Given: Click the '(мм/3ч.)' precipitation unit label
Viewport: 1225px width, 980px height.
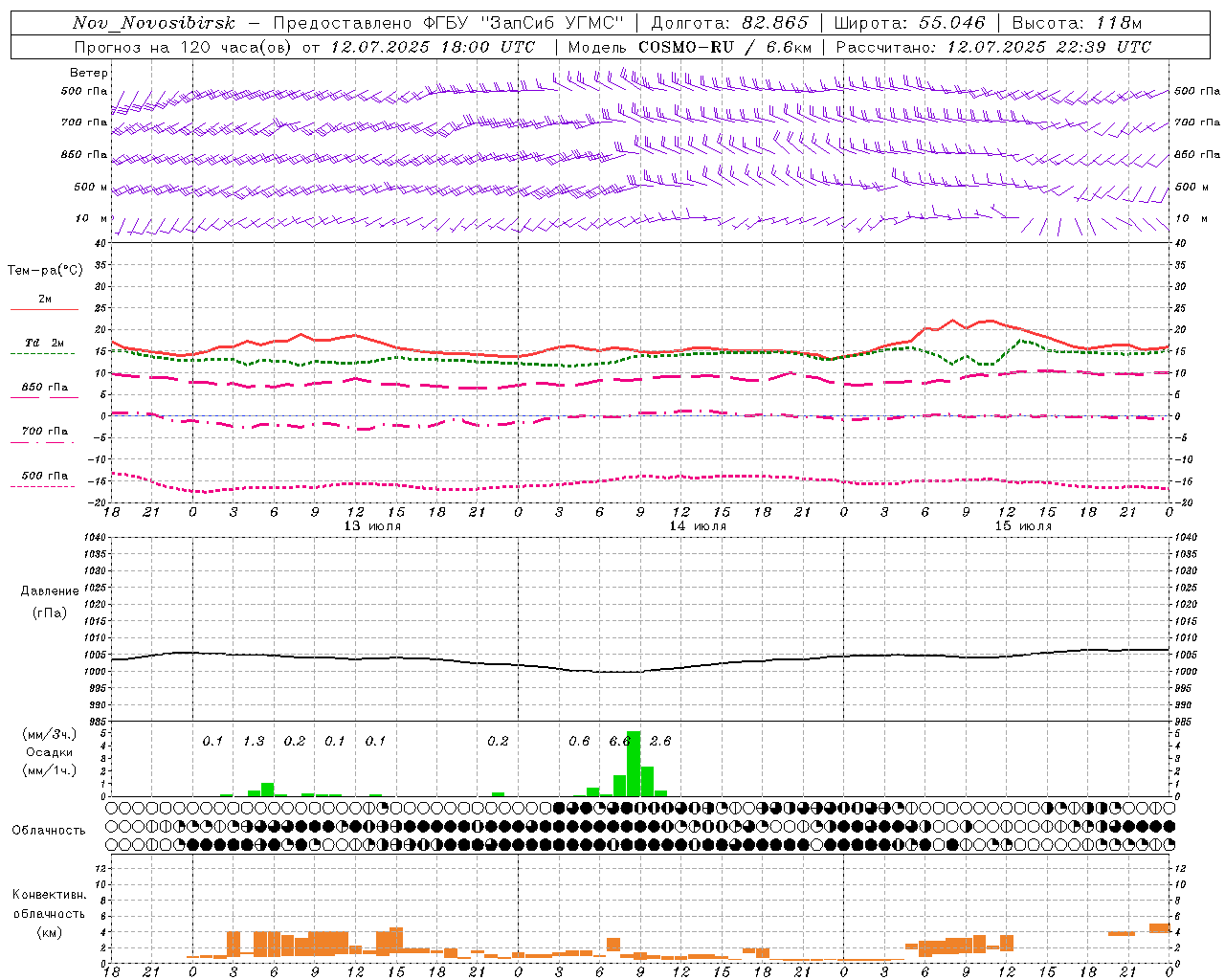Looking at the screenshot, I should point(48,734).
